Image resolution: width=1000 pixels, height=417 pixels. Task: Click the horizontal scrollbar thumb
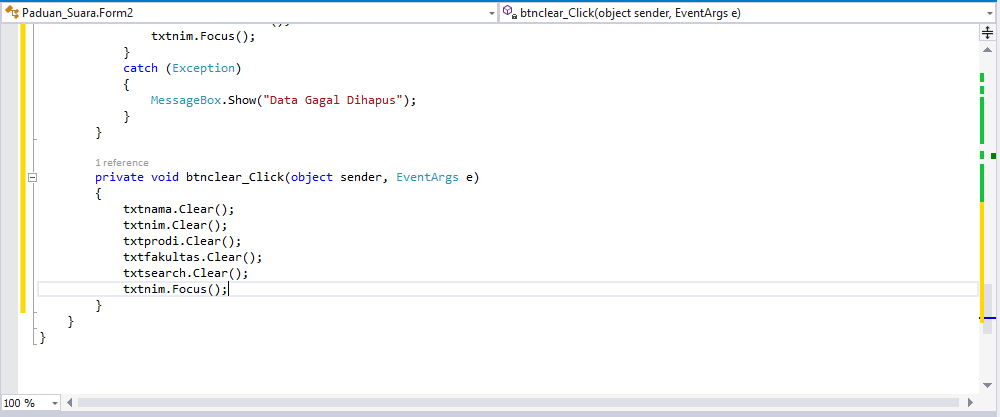pyautogui.click(x=518, y=403)
